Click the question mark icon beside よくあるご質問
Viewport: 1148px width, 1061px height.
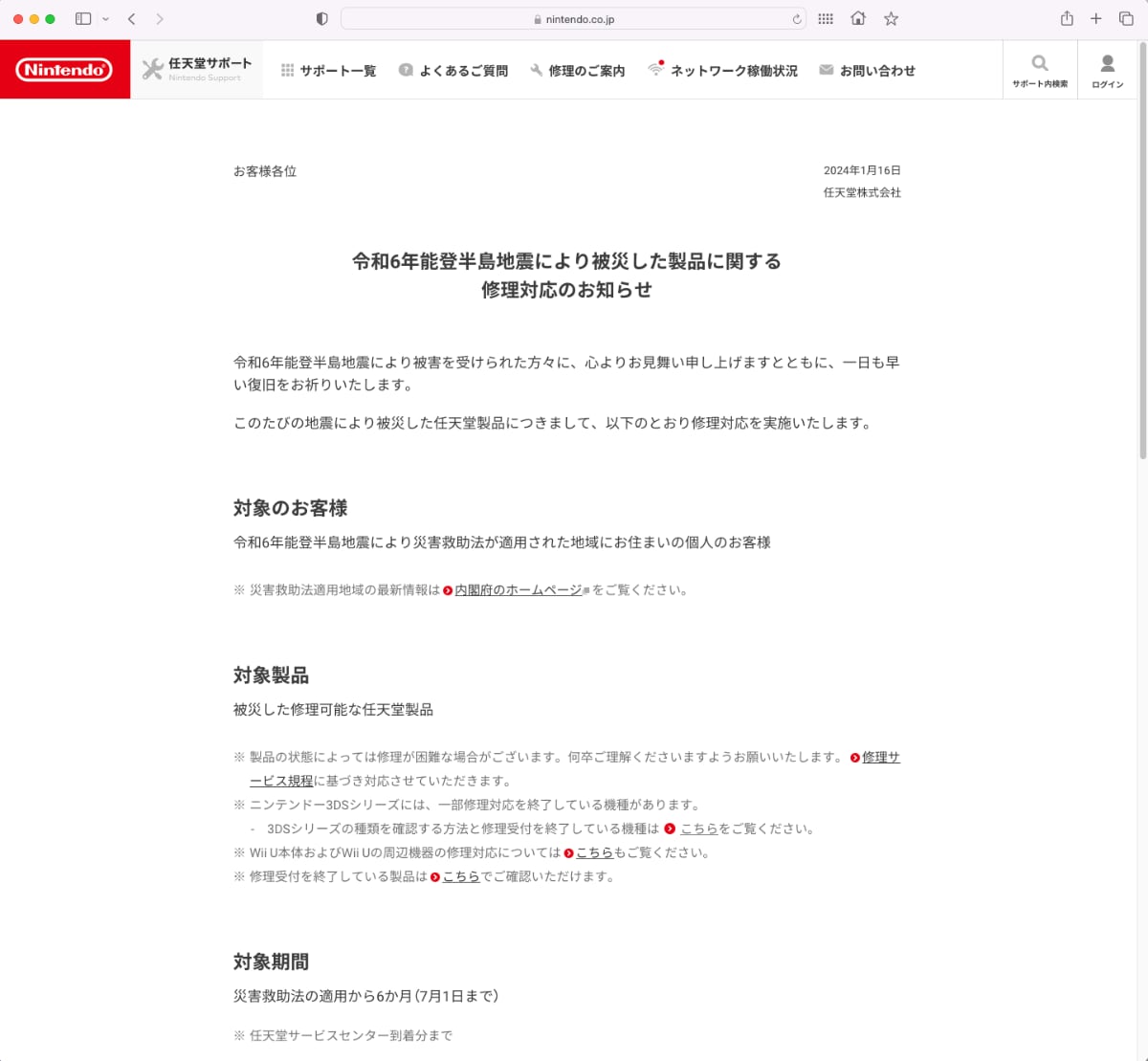tap(406, 70)
